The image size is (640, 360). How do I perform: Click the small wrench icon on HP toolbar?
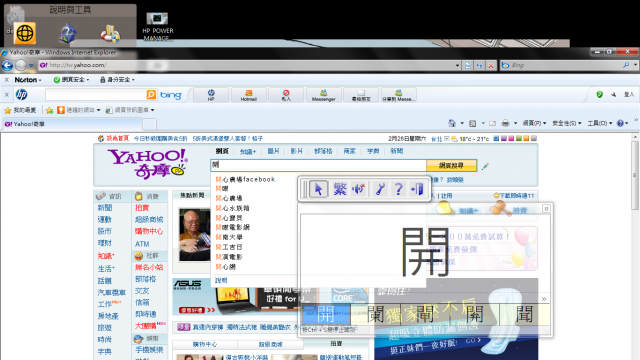coord(613,95)
